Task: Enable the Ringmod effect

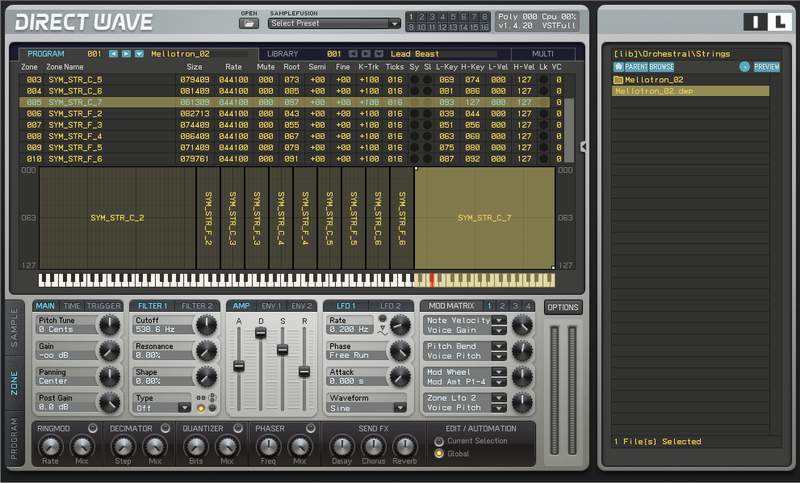Action: click(x=92, y=428)
